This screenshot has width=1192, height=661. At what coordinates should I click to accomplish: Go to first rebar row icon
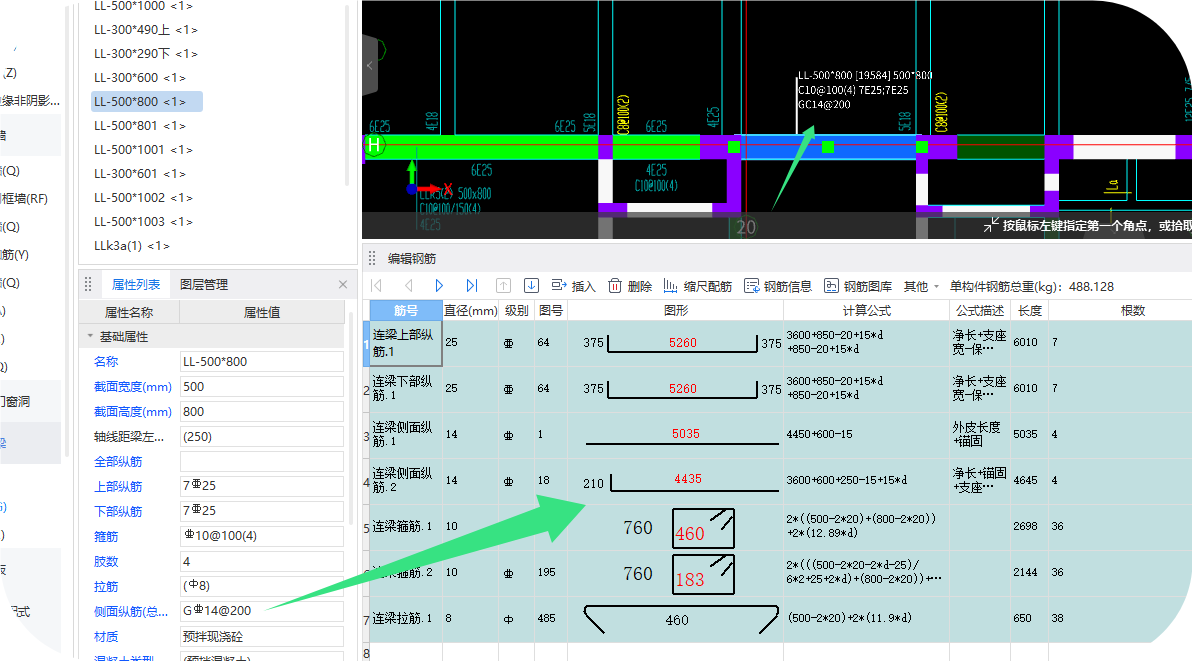[x=376, y=286]
